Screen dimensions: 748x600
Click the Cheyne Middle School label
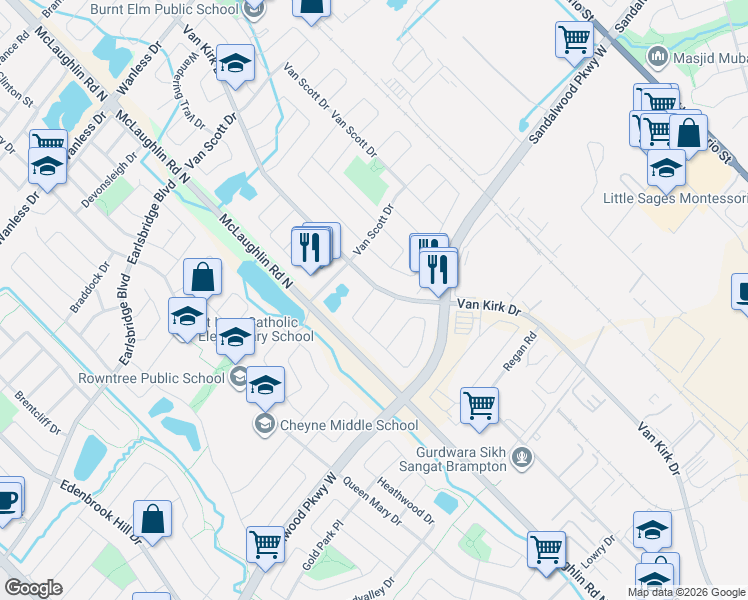[349, 425]
